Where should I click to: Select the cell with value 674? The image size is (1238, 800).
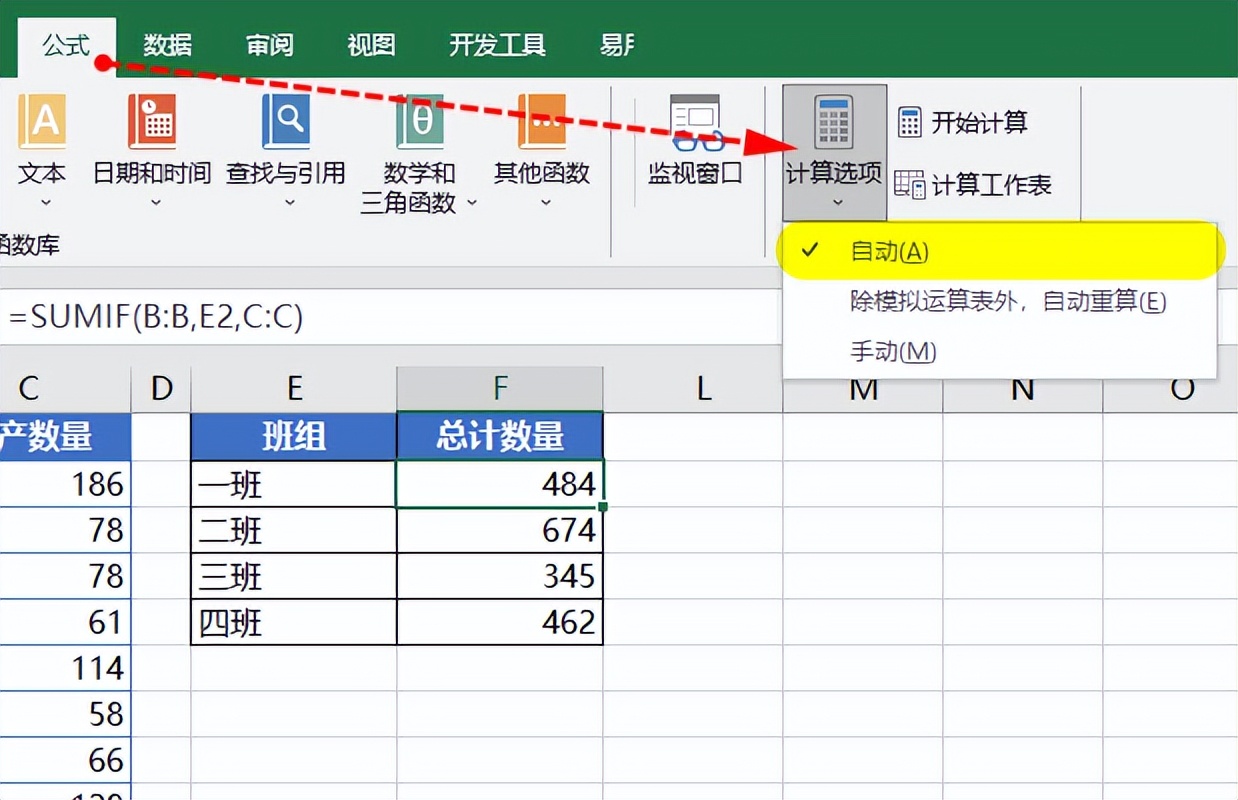coord(500,530)
